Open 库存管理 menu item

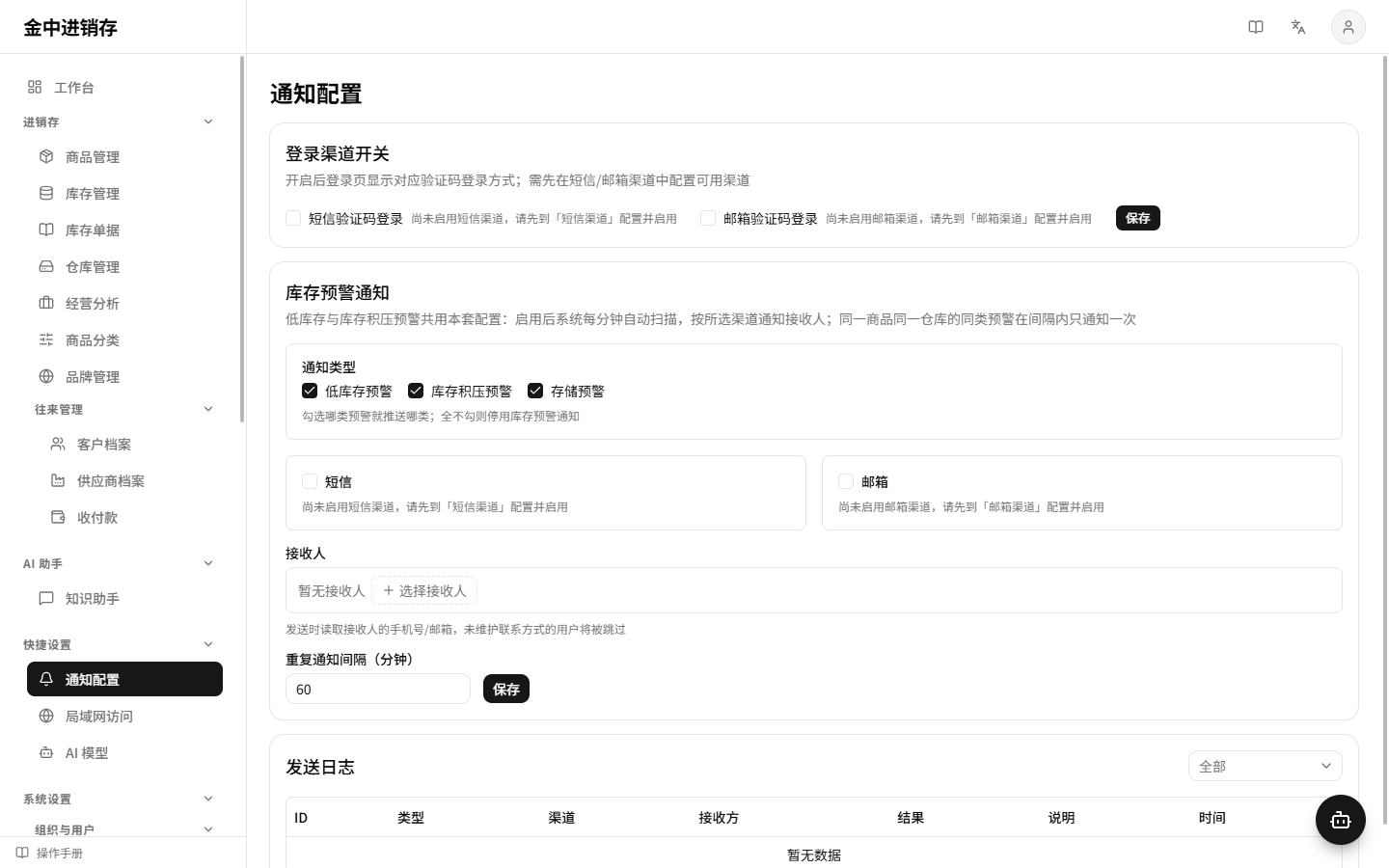pos(124,193)
